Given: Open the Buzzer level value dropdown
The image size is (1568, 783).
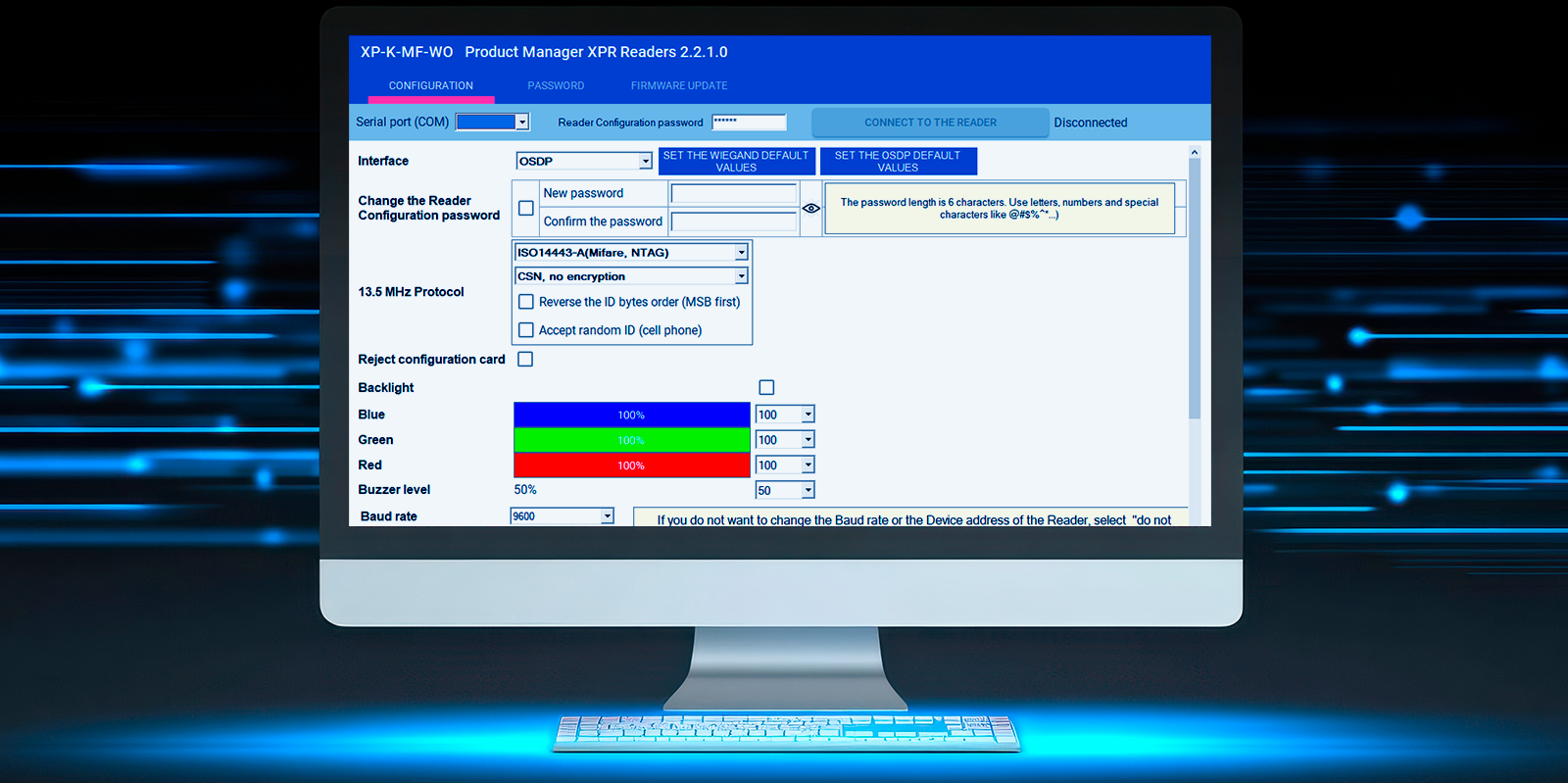Looking at the screenshot, I should (808, 490).
